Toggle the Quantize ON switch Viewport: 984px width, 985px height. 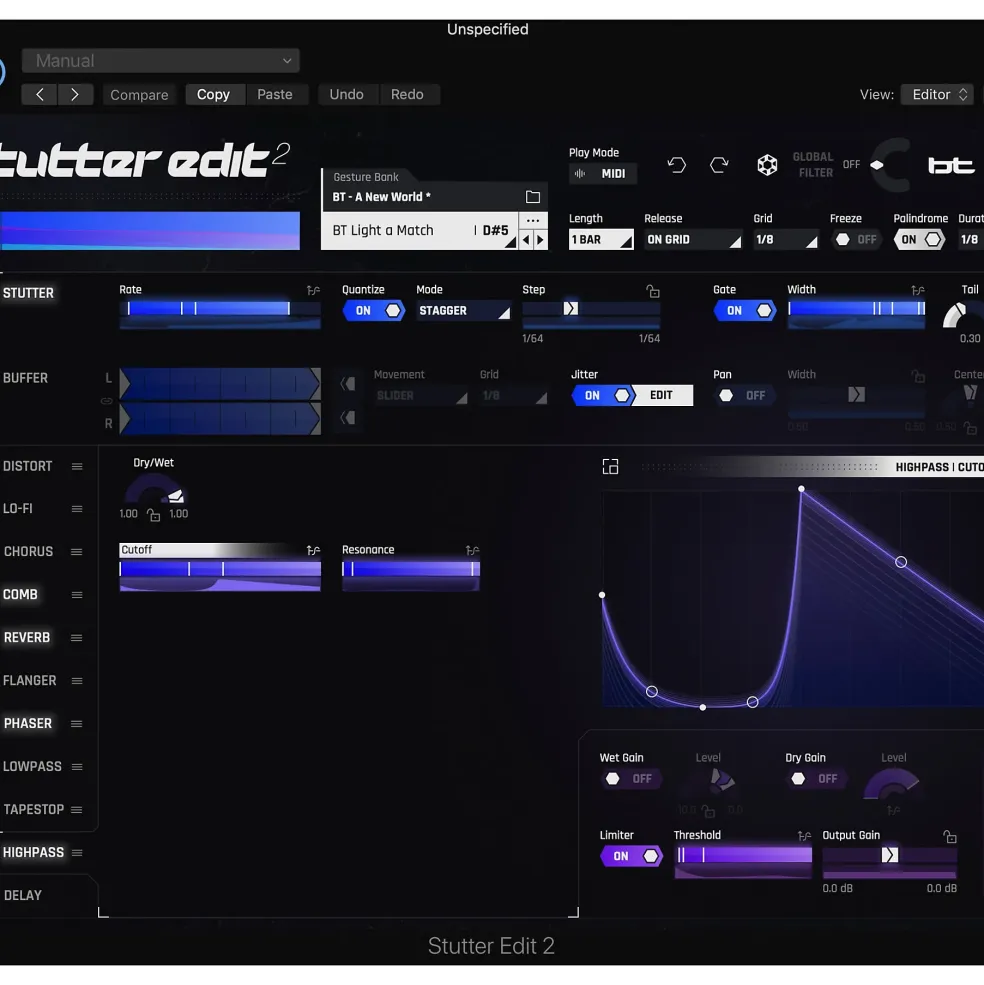(374, 310)
